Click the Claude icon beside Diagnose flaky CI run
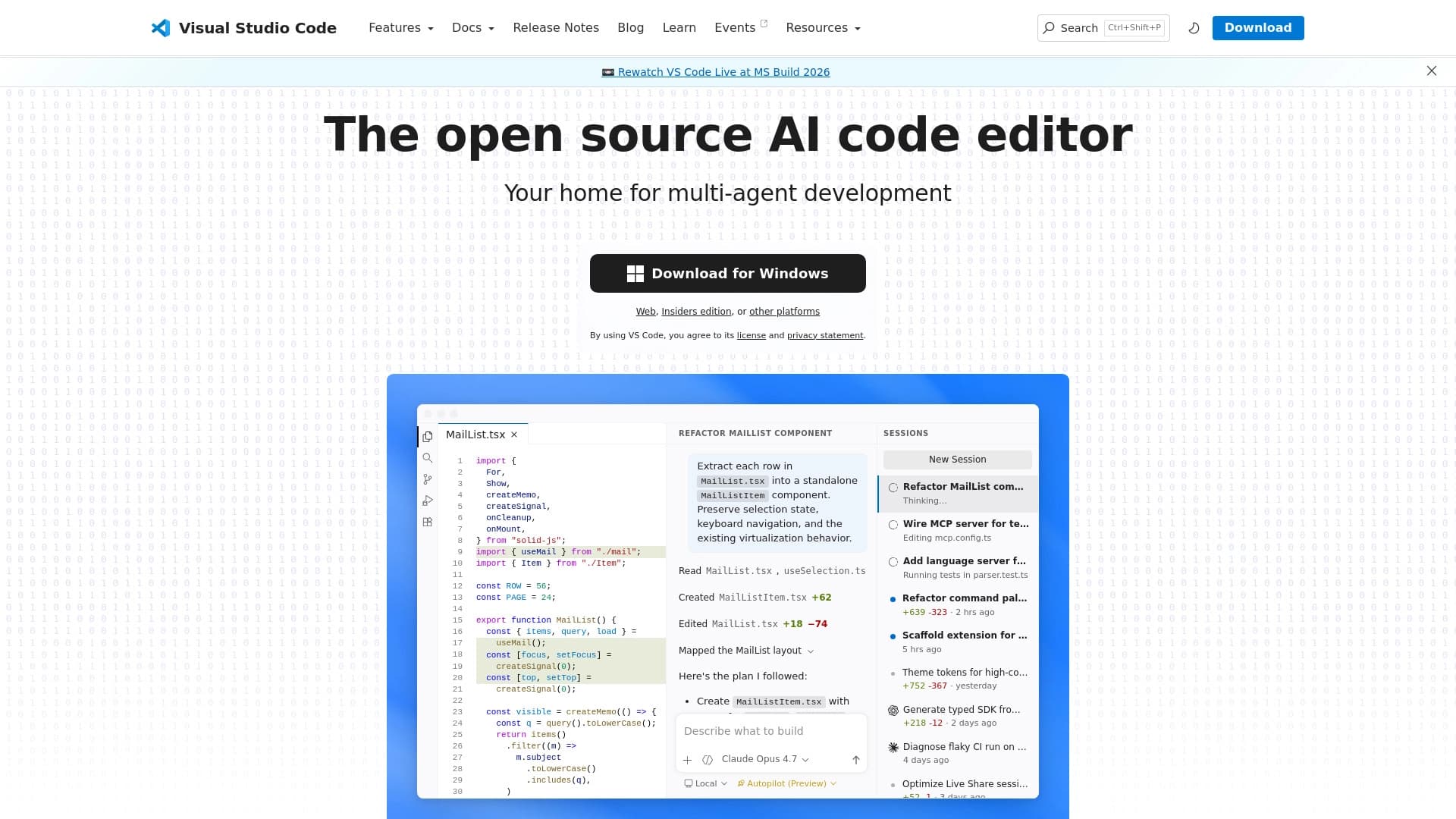The image size is (1456, 819). pyautogui.click(x=893, y=748)
